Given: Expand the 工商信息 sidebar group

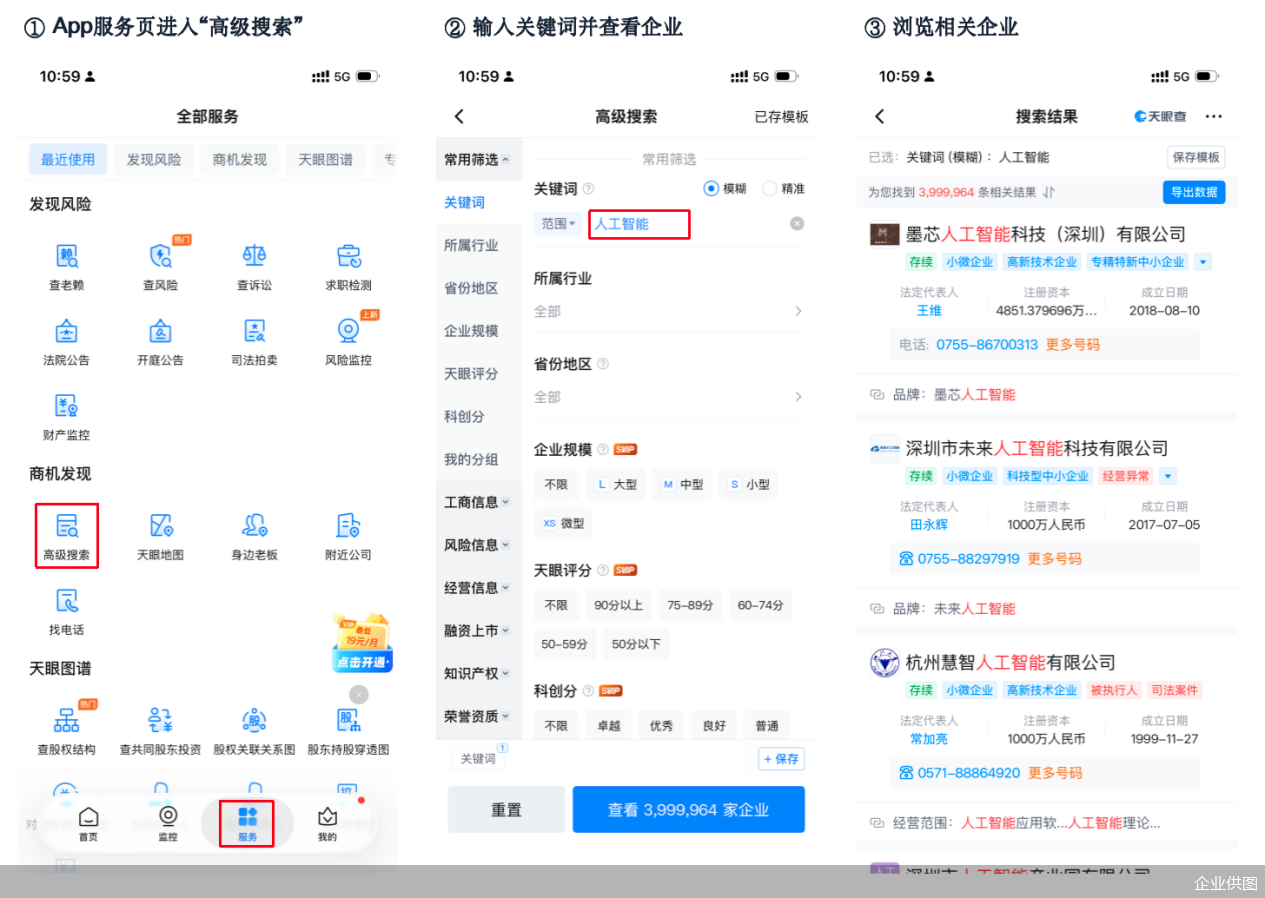Looking at the screenshot, I should (x=478, y=502).
